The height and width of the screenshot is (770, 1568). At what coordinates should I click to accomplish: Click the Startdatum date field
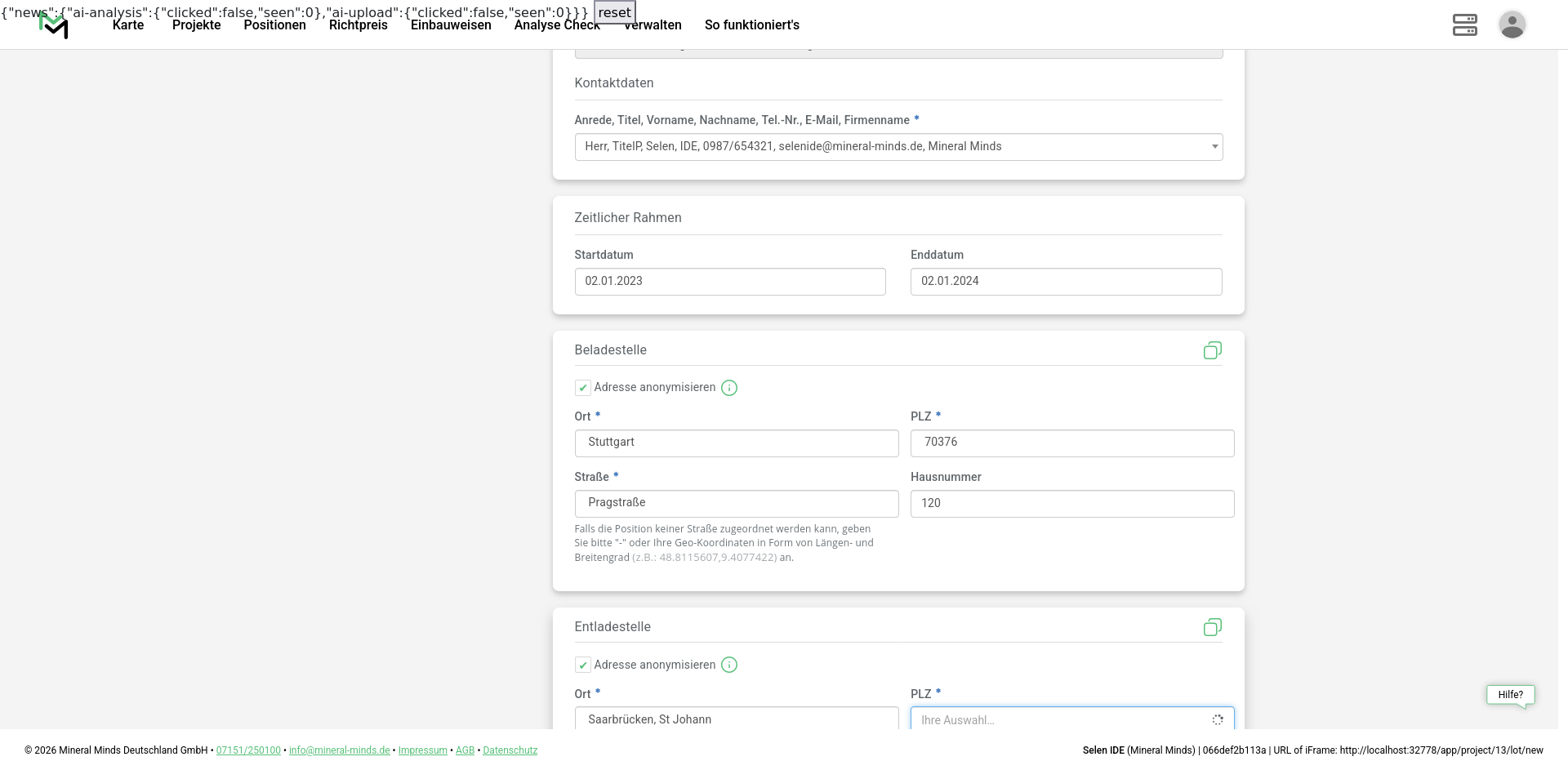pos(729,282)
